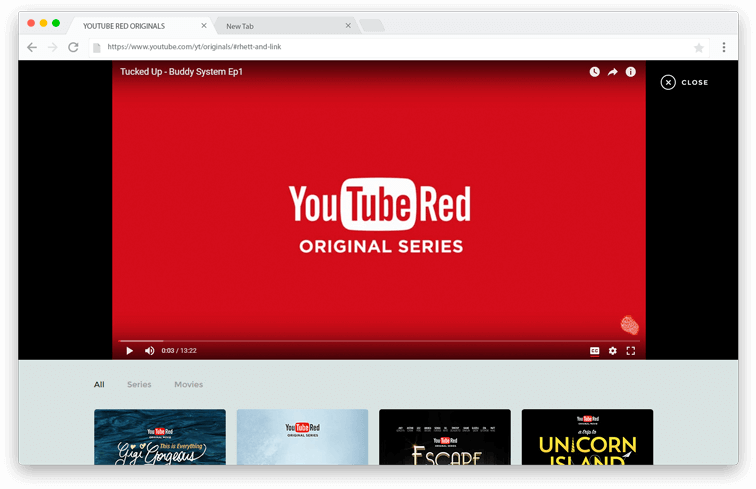
Task: Show video info icon
Action: (x=631, y=72)
